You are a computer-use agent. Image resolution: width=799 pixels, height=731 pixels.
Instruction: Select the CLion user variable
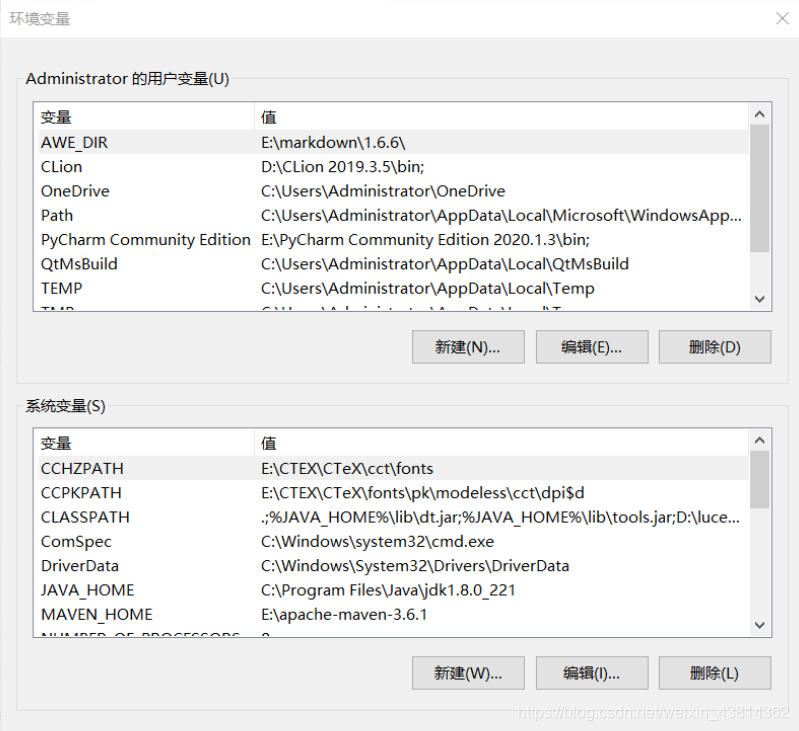pyautogui.click(x=393, y=167)
